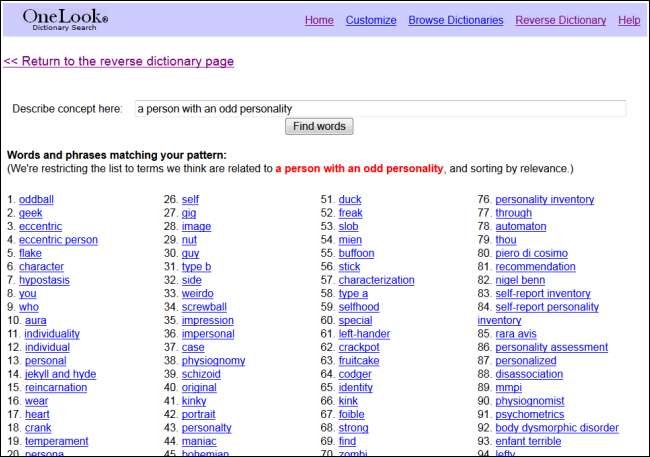
Task: Go to Browse Dictionaries
Action: pos(456,20)
